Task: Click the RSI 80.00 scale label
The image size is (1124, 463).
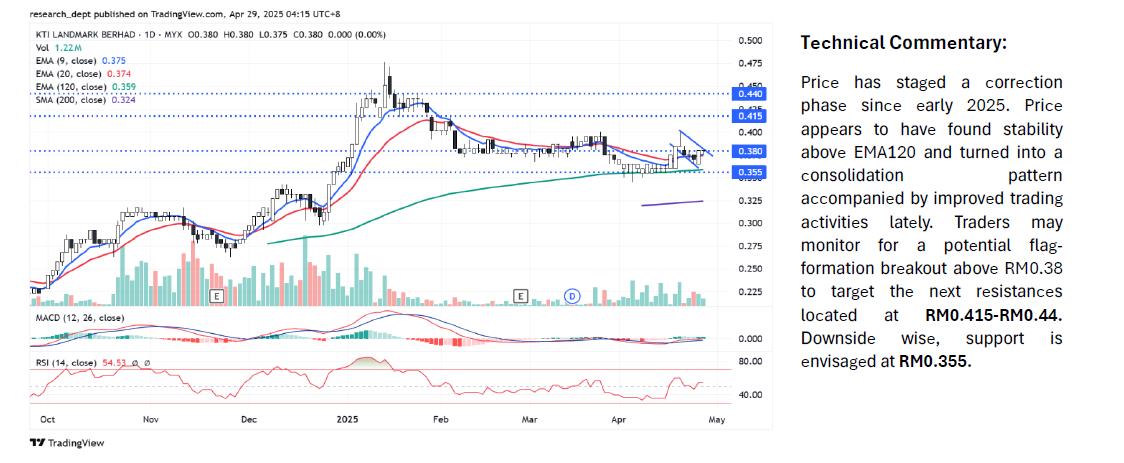Action: tap(749, 363)
